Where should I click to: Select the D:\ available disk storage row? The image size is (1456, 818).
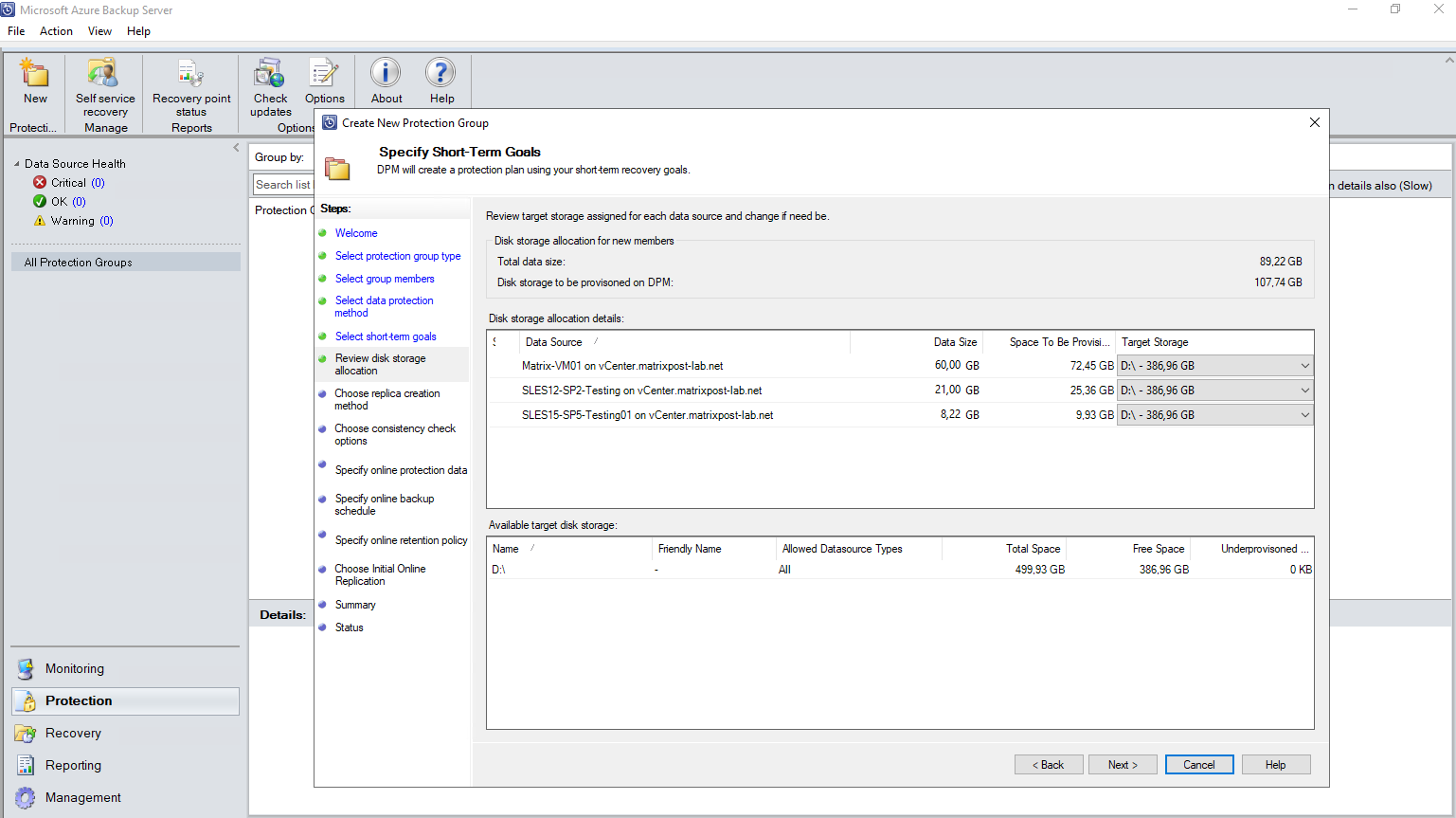pyautogui.click(x=900, y=570)
